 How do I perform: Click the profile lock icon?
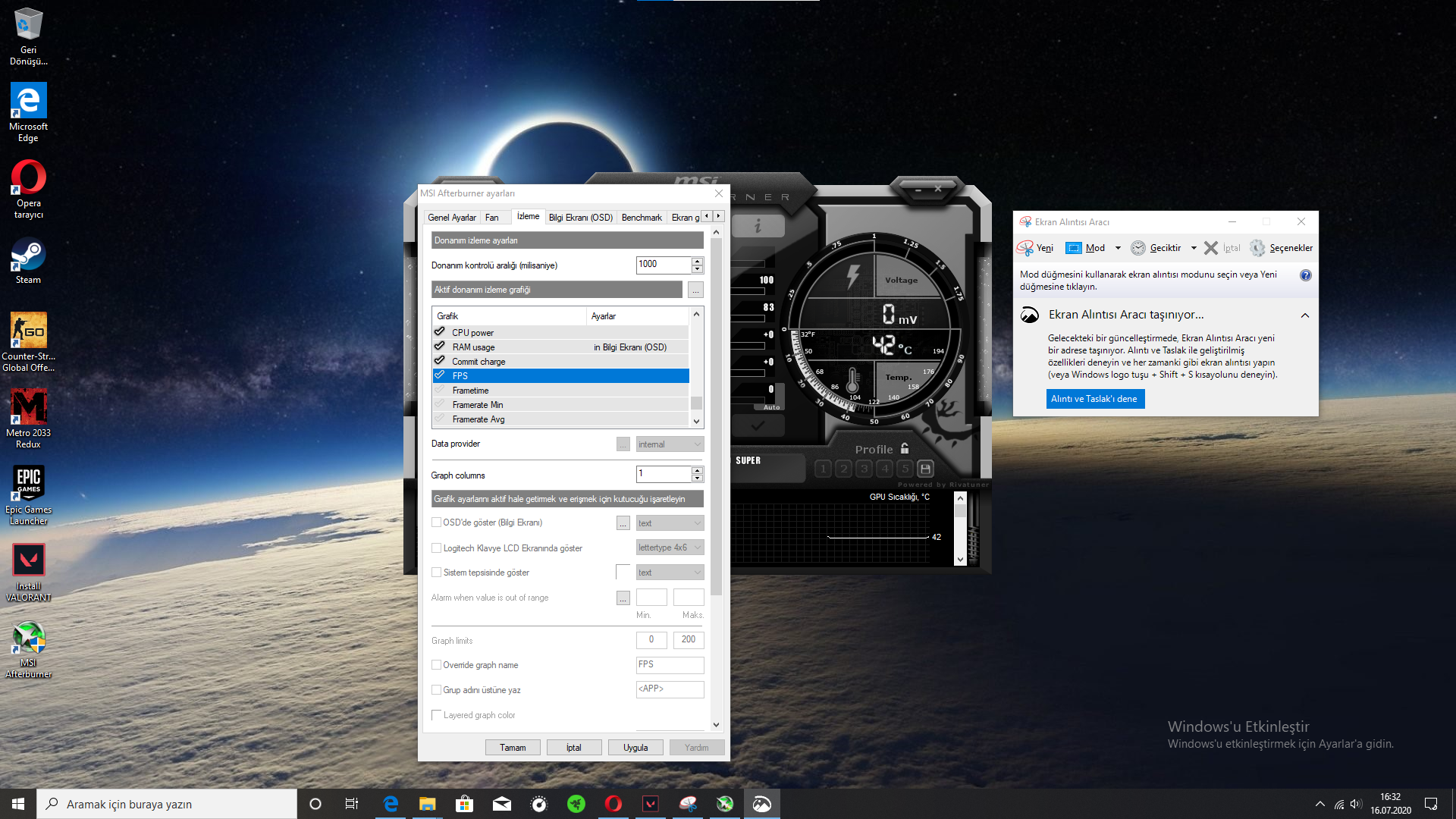[905, 448]
